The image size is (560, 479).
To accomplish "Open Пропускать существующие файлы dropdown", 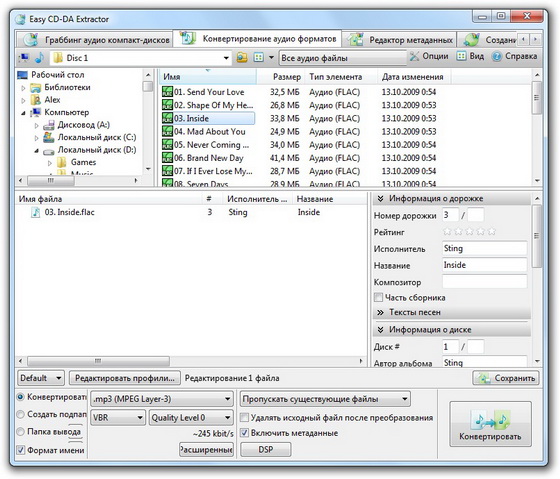I will pyautogui.click(x=325, y=399).
